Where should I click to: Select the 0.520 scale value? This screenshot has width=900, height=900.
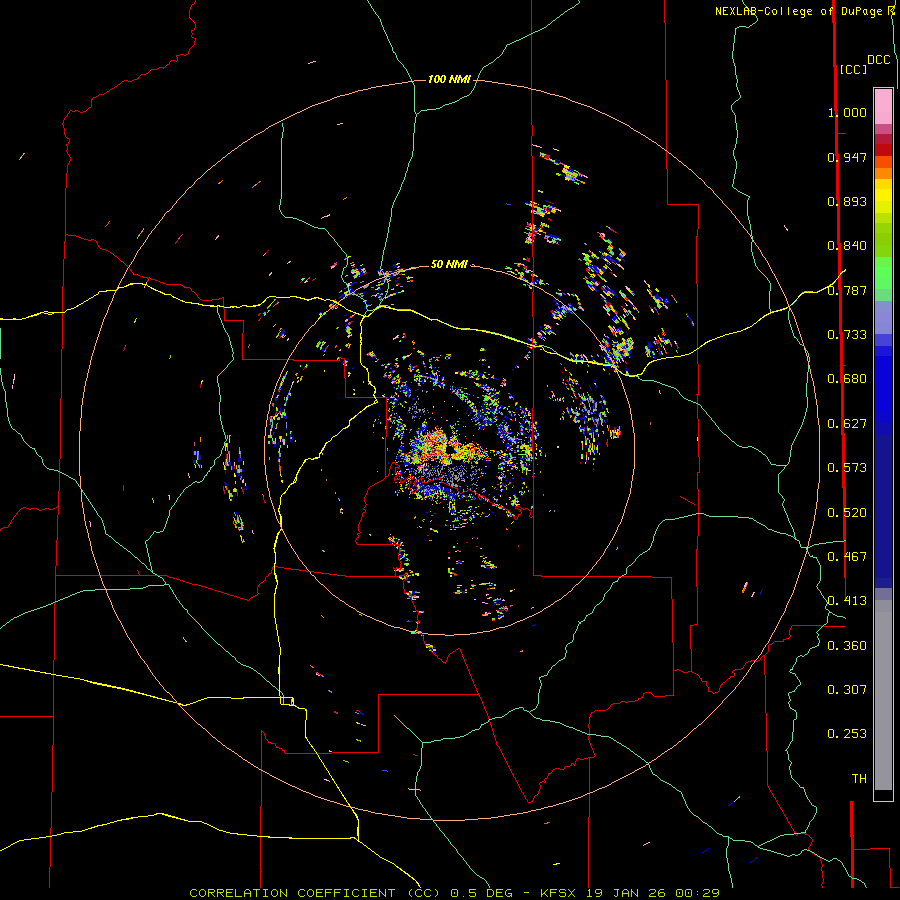click(847, 513)
